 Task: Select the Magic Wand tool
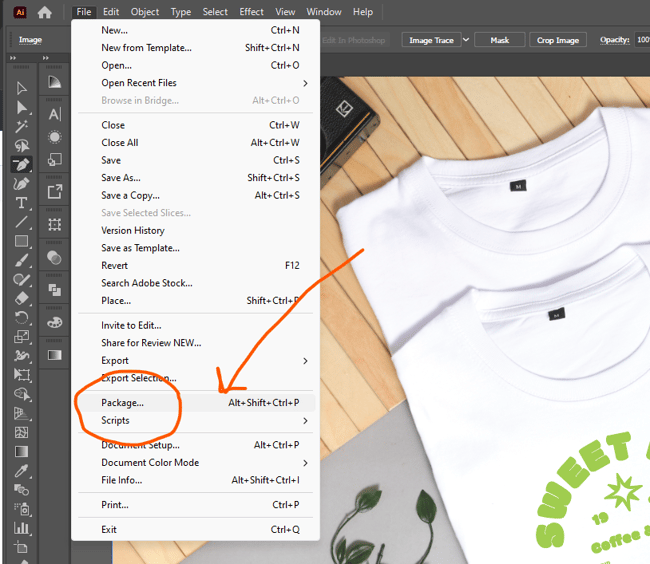[22, 126]
